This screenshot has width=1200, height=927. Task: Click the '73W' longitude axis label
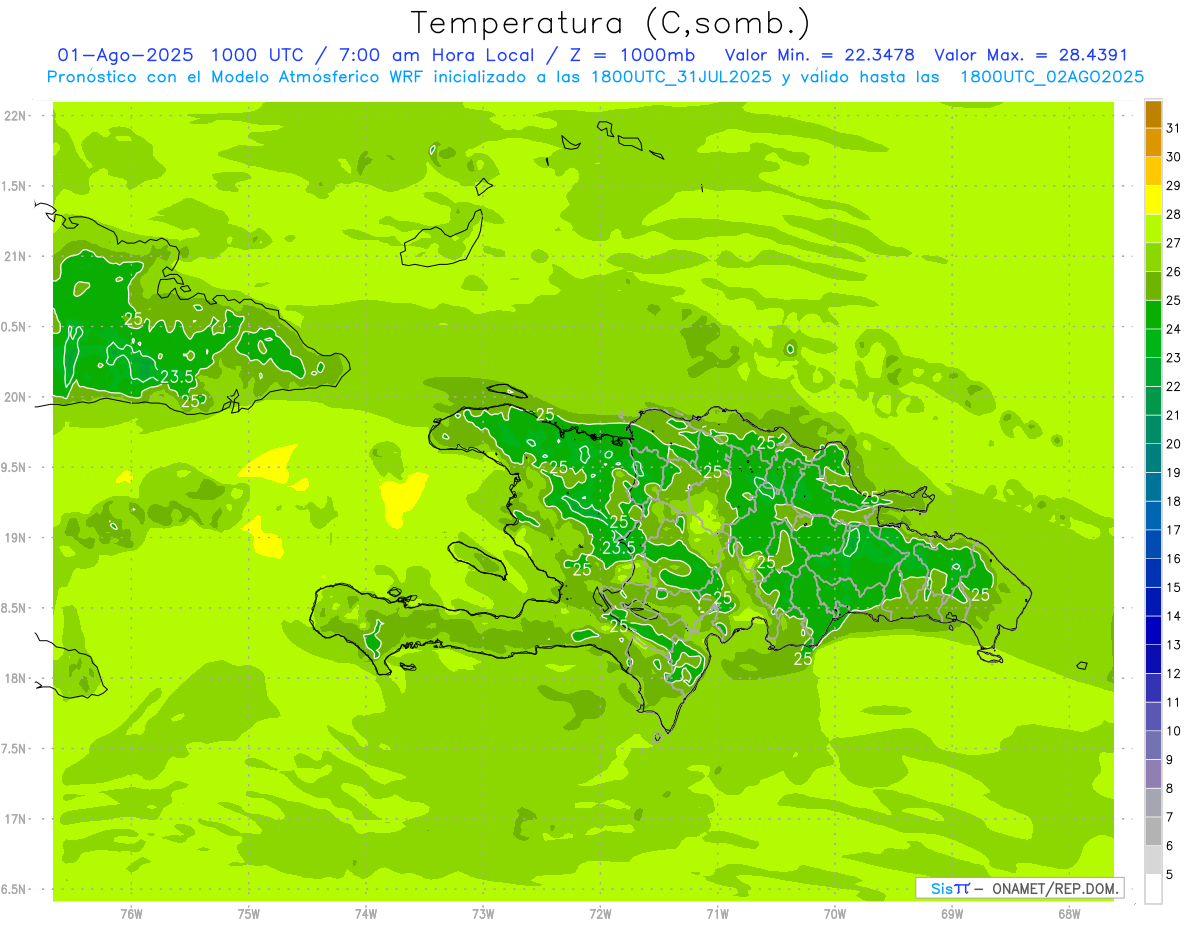483,914
